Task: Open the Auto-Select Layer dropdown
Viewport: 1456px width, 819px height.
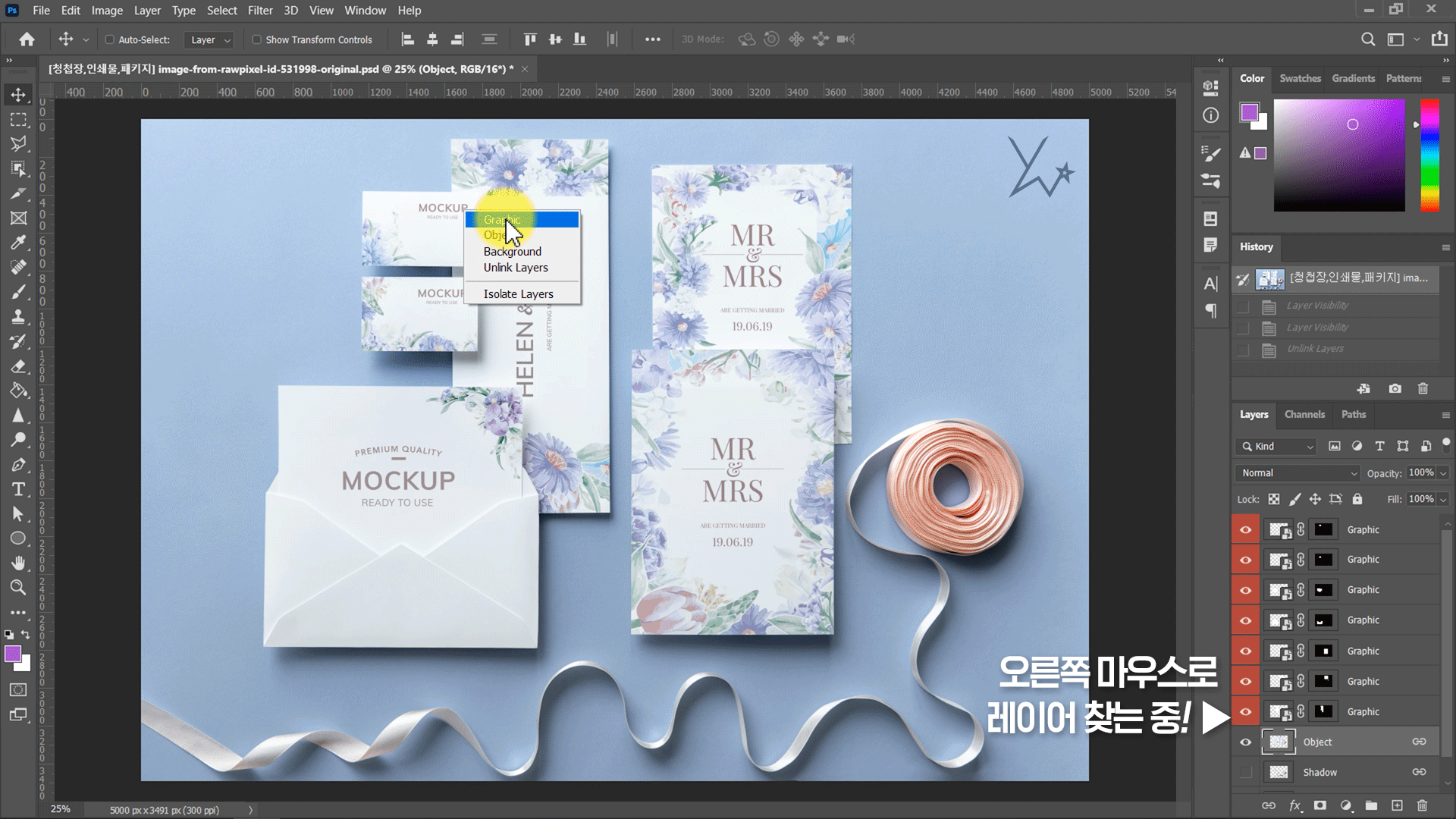Action: pyautogui.click(x=210, y=39)
